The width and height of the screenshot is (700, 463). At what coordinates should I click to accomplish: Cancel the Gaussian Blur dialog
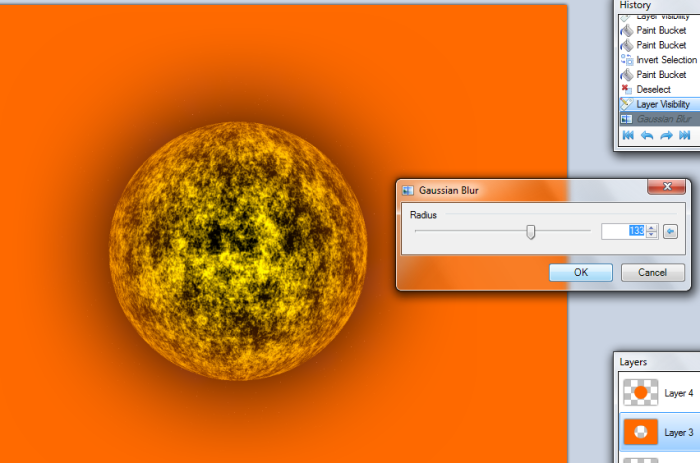coord(652,272)
